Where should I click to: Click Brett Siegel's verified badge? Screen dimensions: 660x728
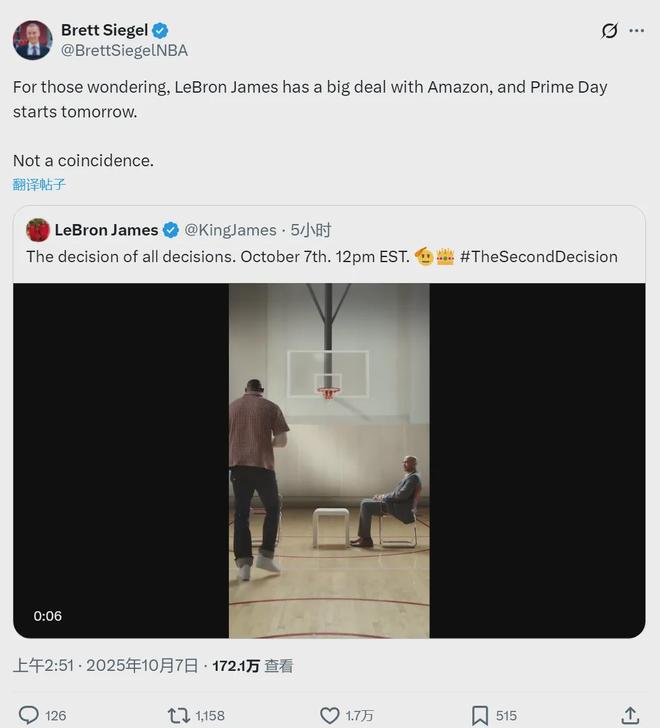159,30
